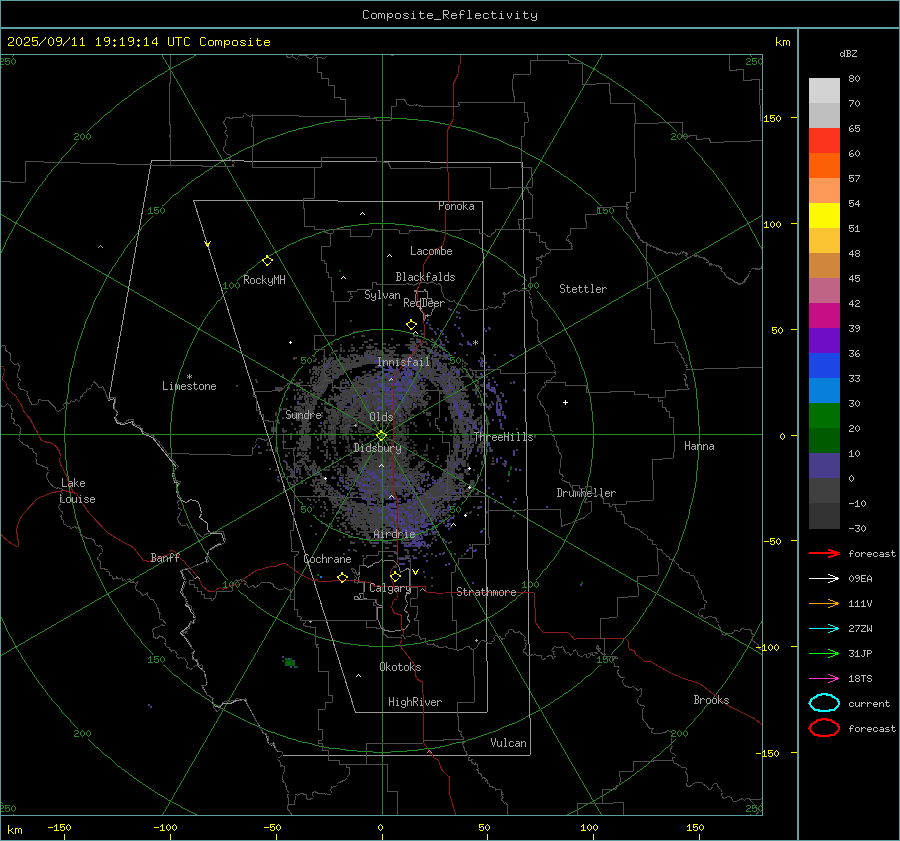Pick the red 60-65 dBZ color band

click(824, 140)
